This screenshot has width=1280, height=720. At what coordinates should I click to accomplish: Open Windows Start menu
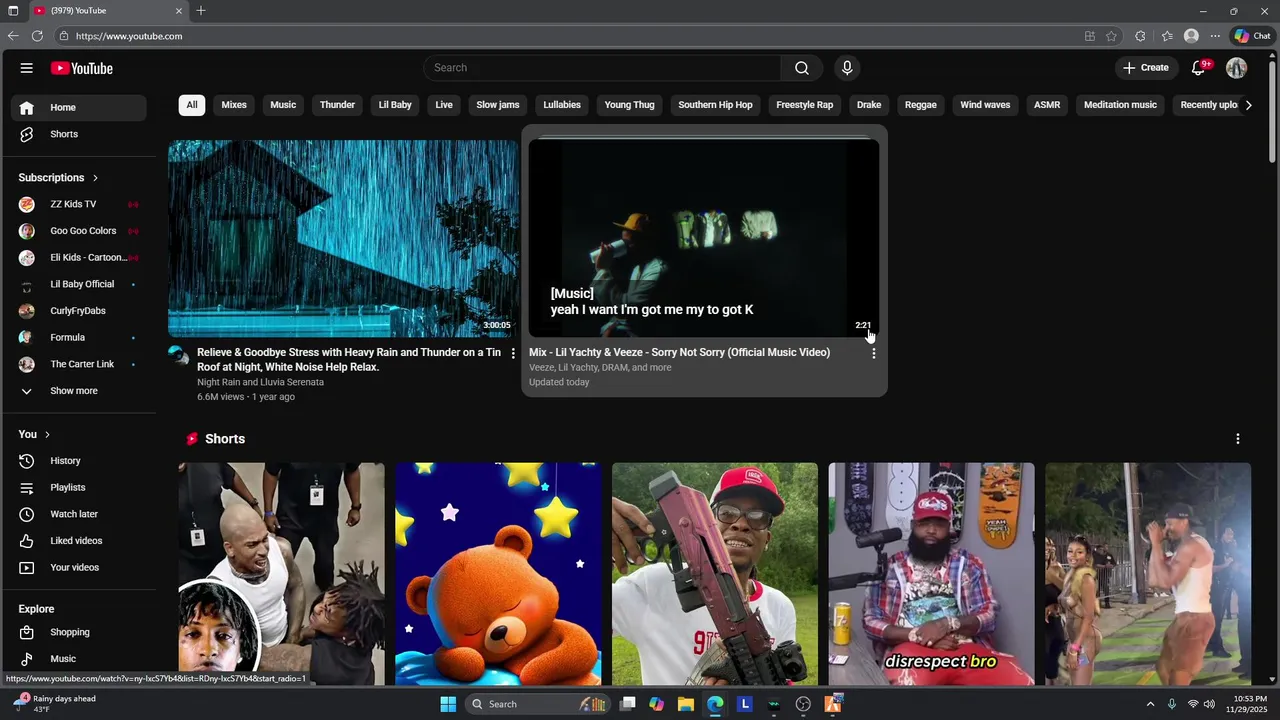tap(448, 704)
